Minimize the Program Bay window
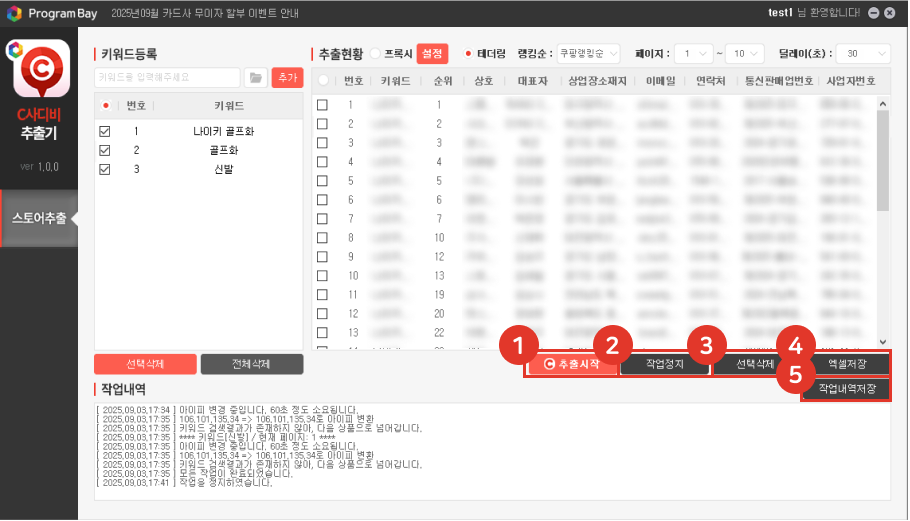 (x=874, y=13)
